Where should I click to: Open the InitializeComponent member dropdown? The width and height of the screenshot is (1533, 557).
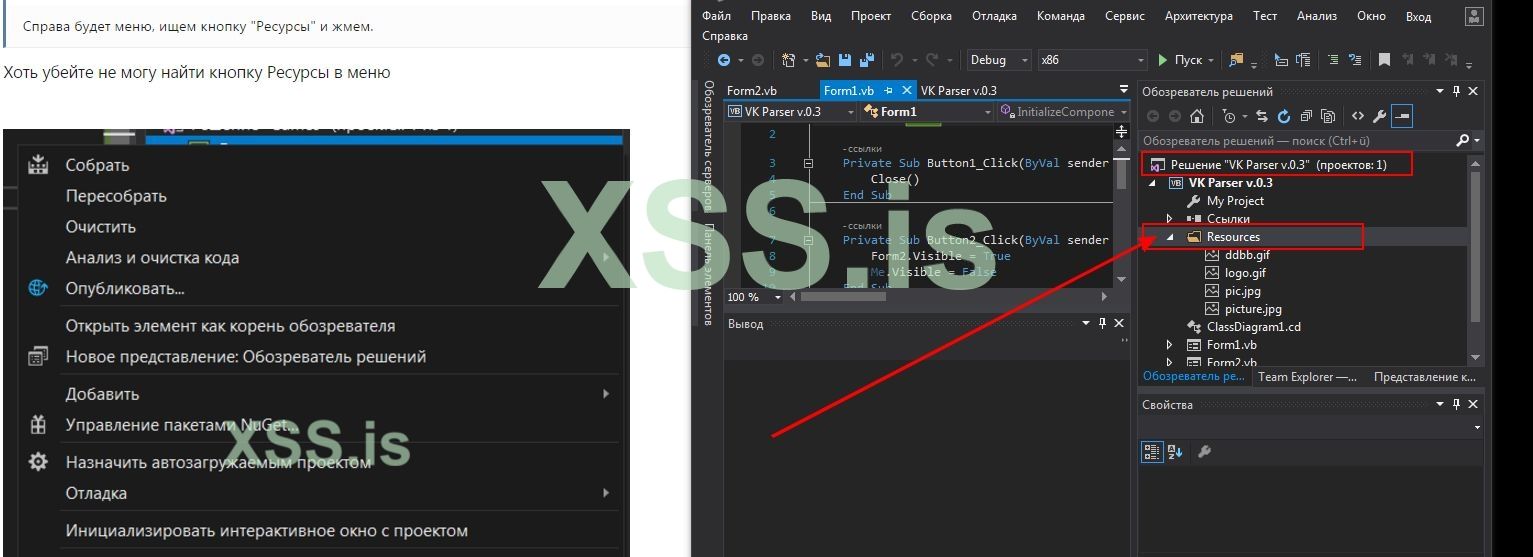[x=1063, y=112]
